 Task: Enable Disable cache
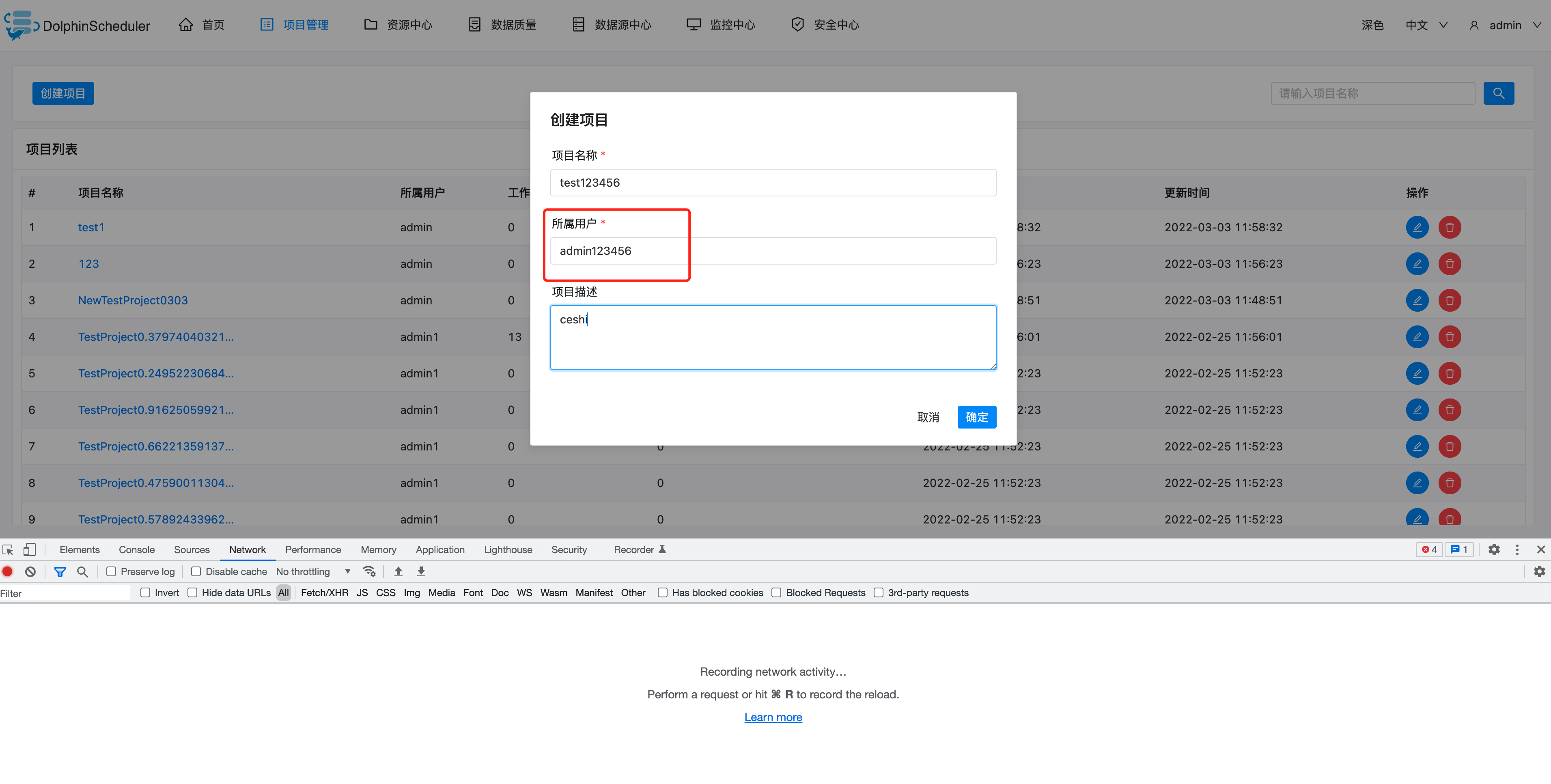click(196, 571)
